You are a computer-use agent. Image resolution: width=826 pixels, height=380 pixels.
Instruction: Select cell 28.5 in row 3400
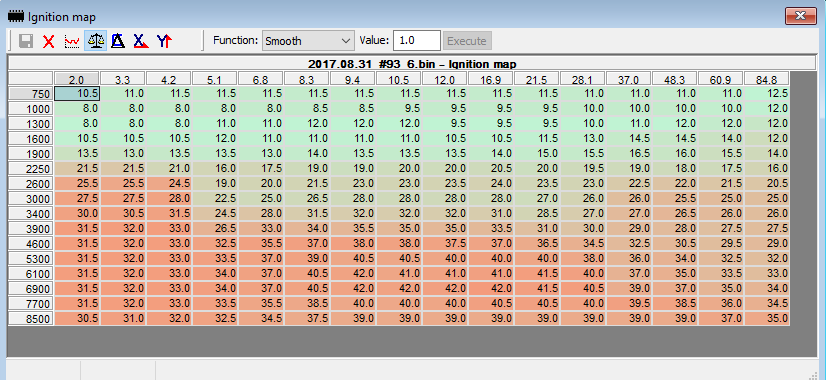(x=537, y=213)
